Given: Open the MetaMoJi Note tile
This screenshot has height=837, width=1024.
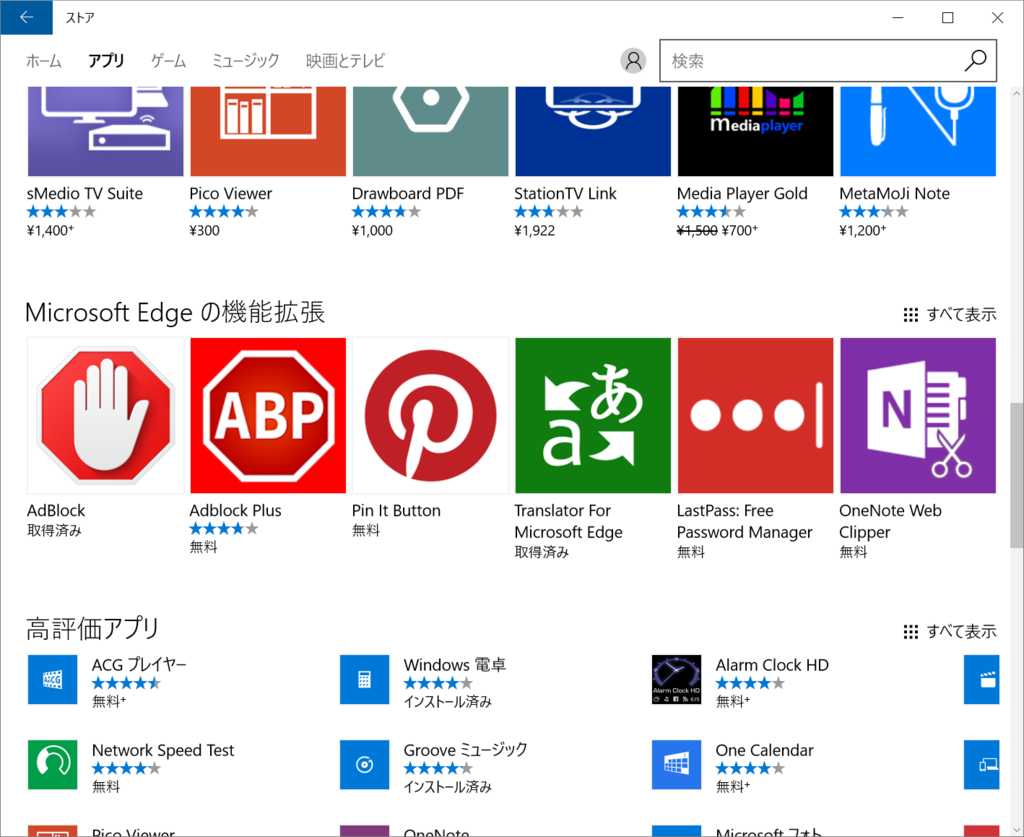Looking at the screenshot, I should tap(918, 131).
